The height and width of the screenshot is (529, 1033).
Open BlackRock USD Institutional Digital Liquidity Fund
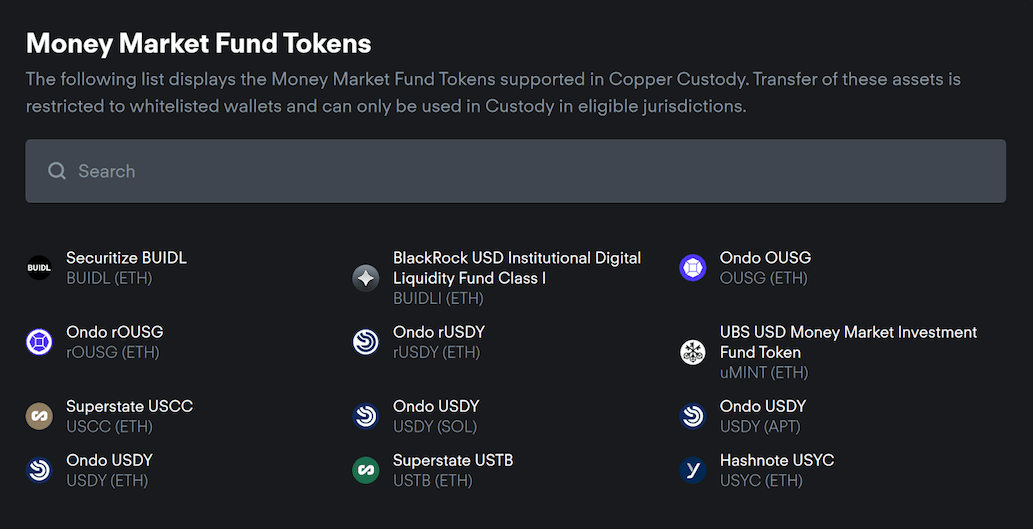517,268
